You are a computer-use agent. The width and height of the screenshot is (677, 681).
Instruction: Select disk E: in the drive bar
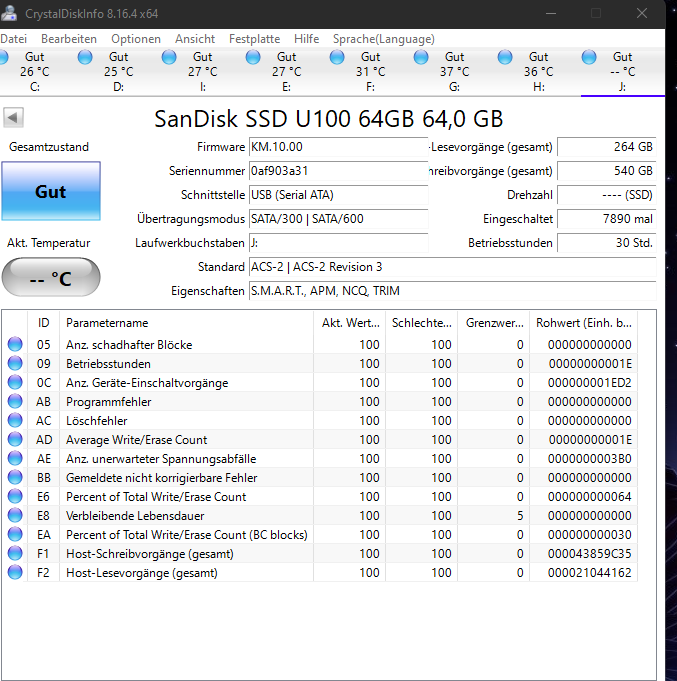pos(286,72)
